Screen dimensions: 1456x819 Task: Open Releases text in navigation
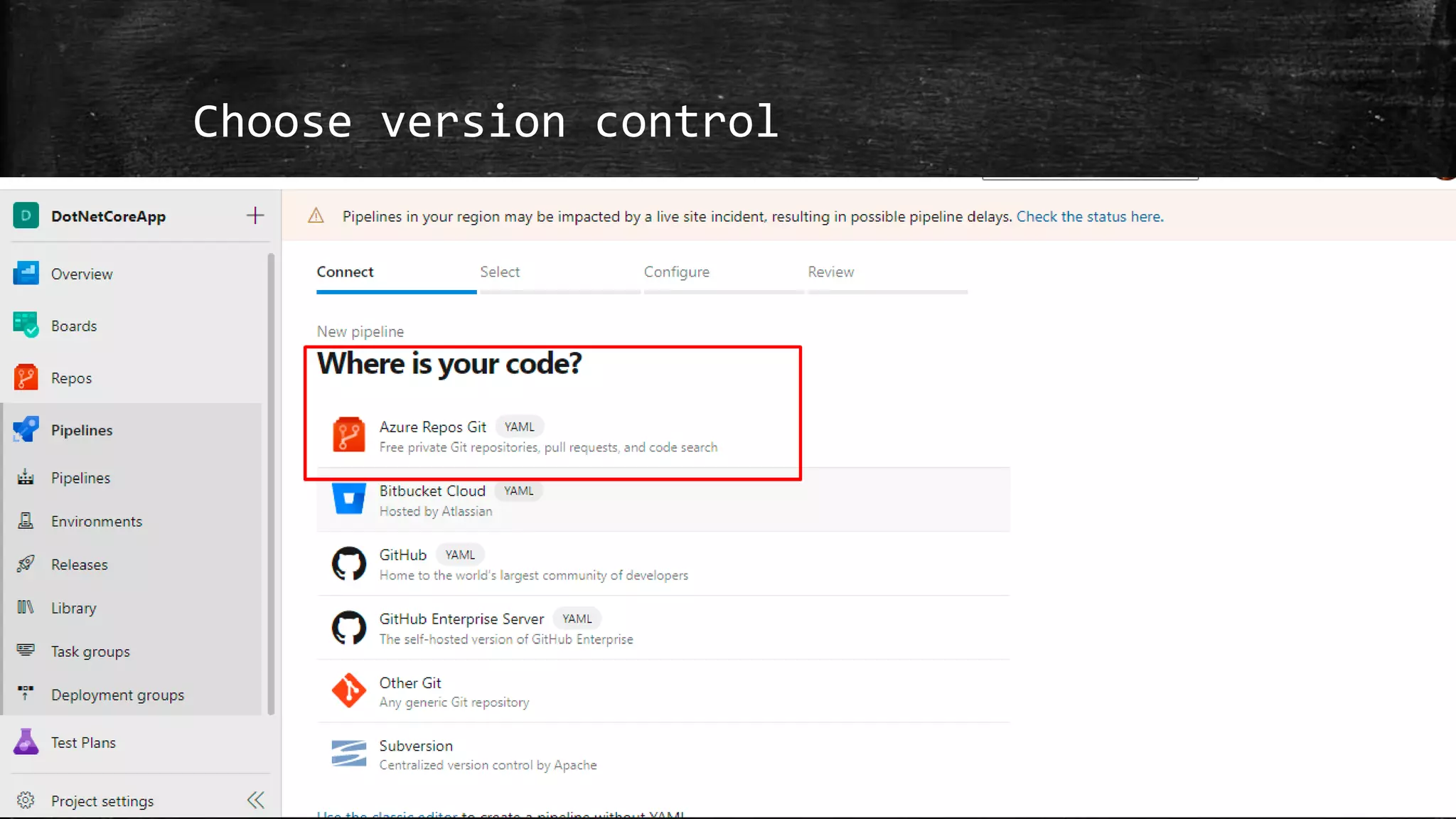[80, 564]
